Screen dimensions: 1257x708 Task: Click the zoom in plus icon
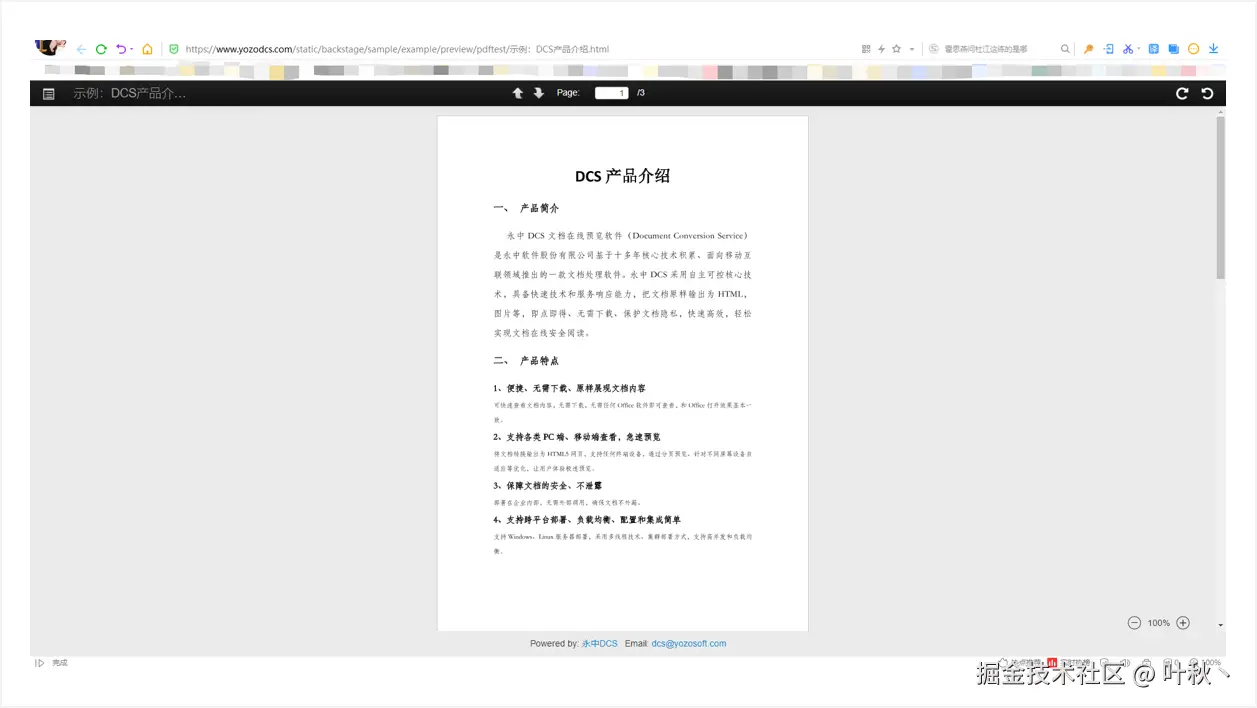coord(1183,622)
